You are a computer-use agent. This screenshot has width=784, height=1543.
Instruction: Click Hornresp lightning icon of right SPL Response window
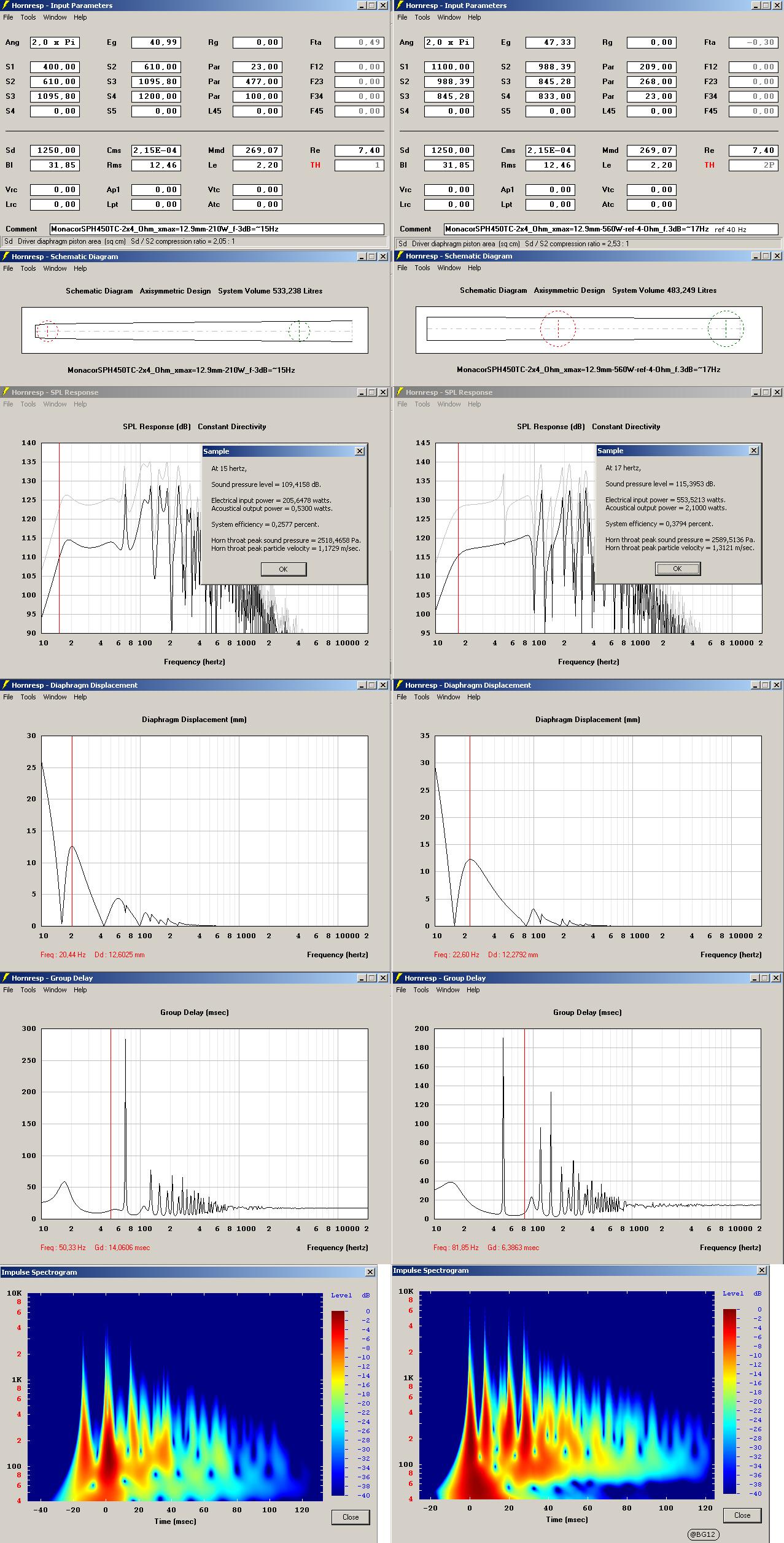click(x=400, y=392)
